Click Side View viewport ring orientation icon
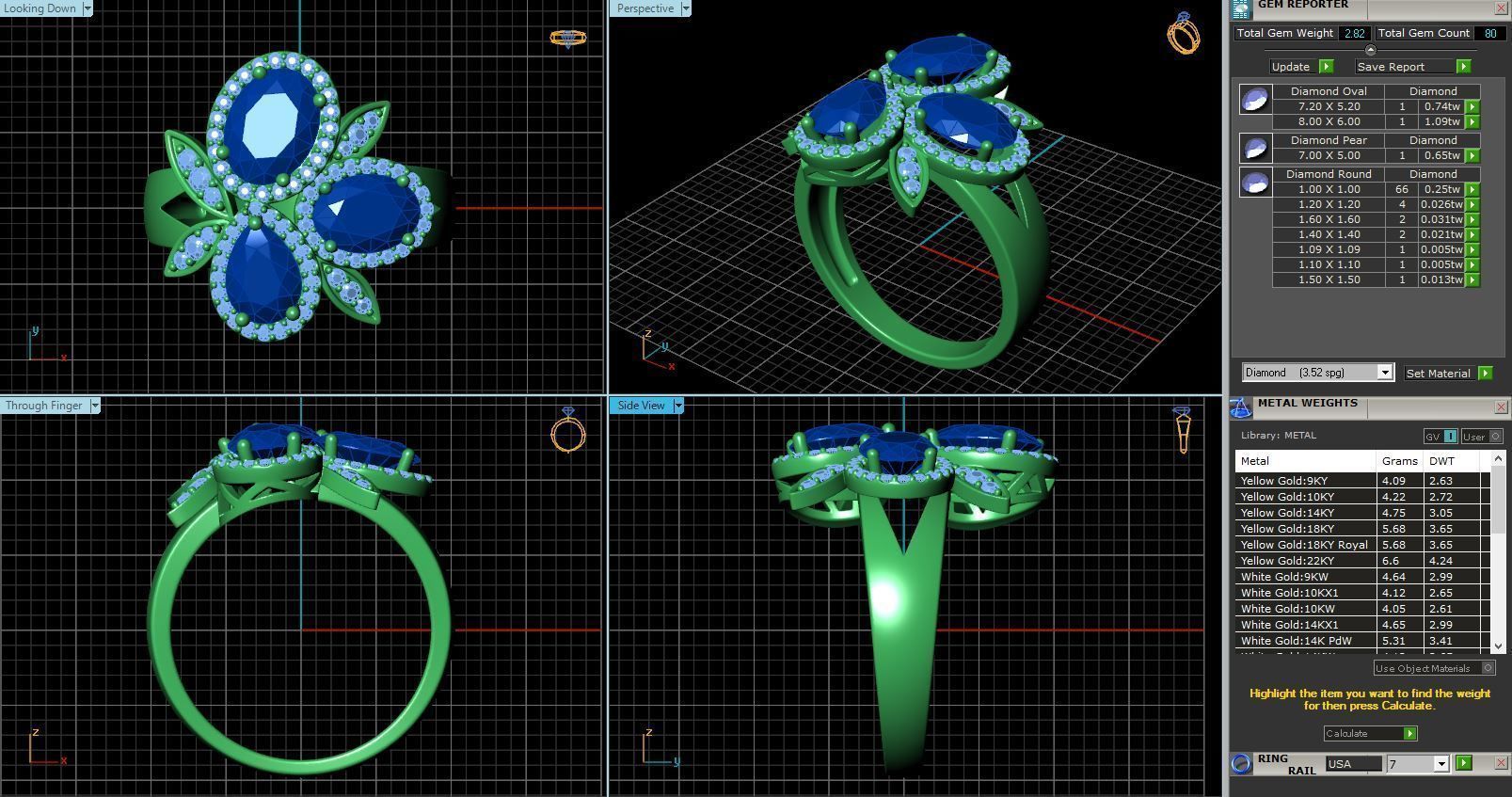 tap(1183, 430)
